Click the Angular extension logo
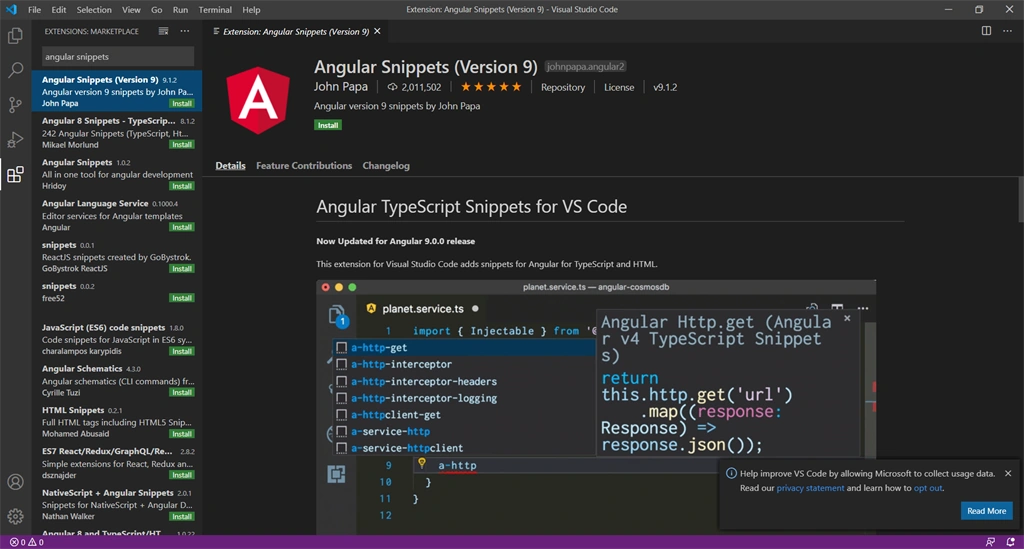 coord(258,100)
